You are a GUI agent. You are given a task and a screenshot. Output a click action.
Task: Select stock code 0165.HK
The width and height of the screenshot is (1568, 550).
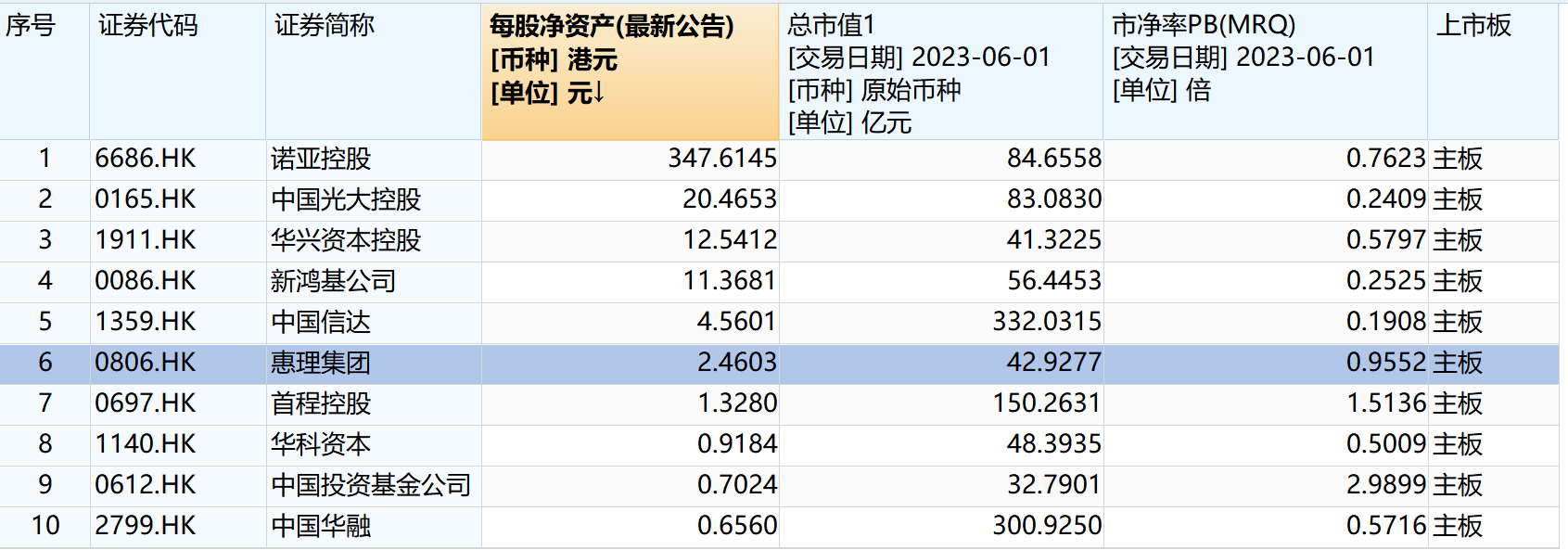click(146, 199)
